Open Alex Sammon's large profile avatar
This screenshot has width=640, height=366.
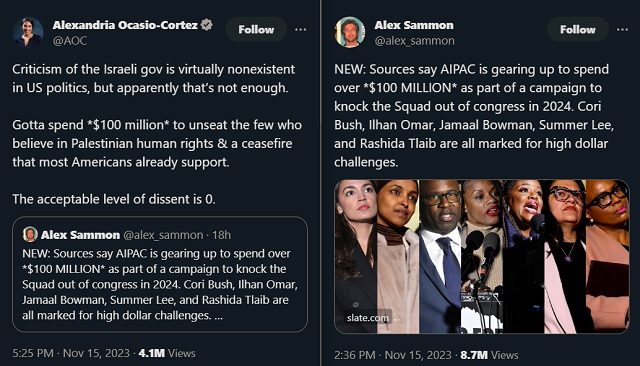pyautogui.click(x=349, y=32)
